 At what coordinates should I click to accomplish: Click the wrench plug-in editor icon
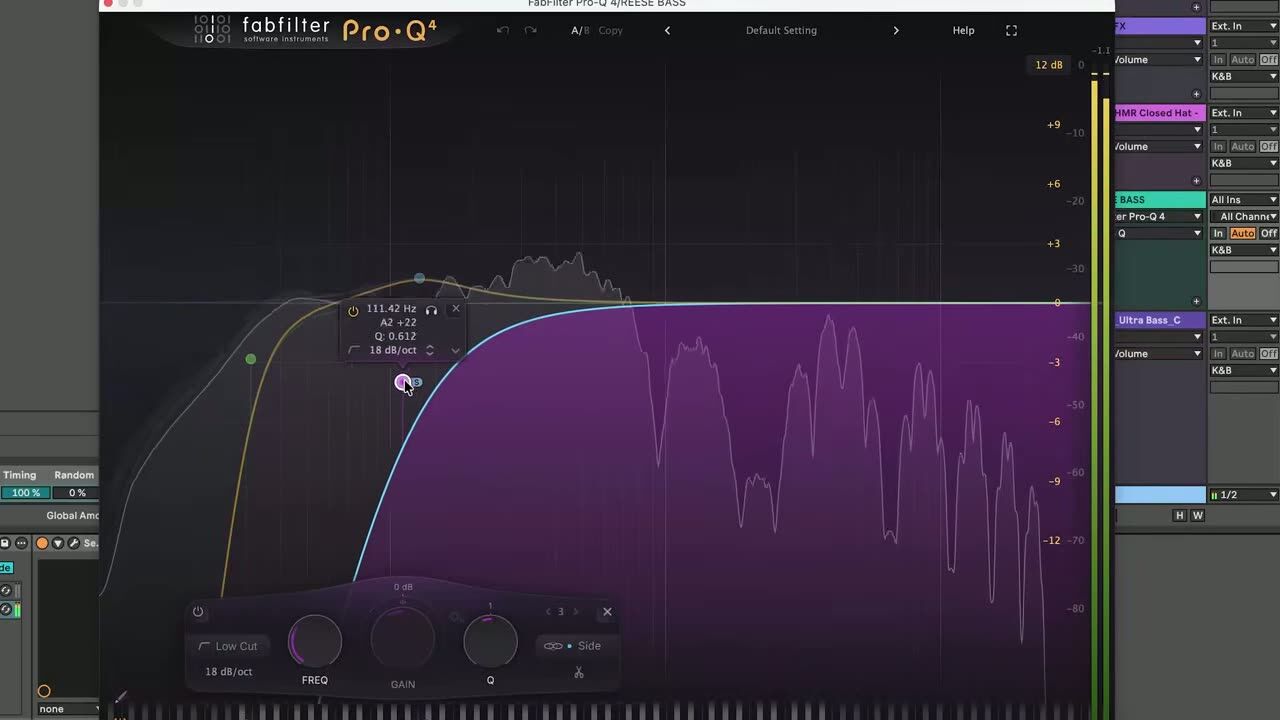pyautogui.click(x=73, y=543)
